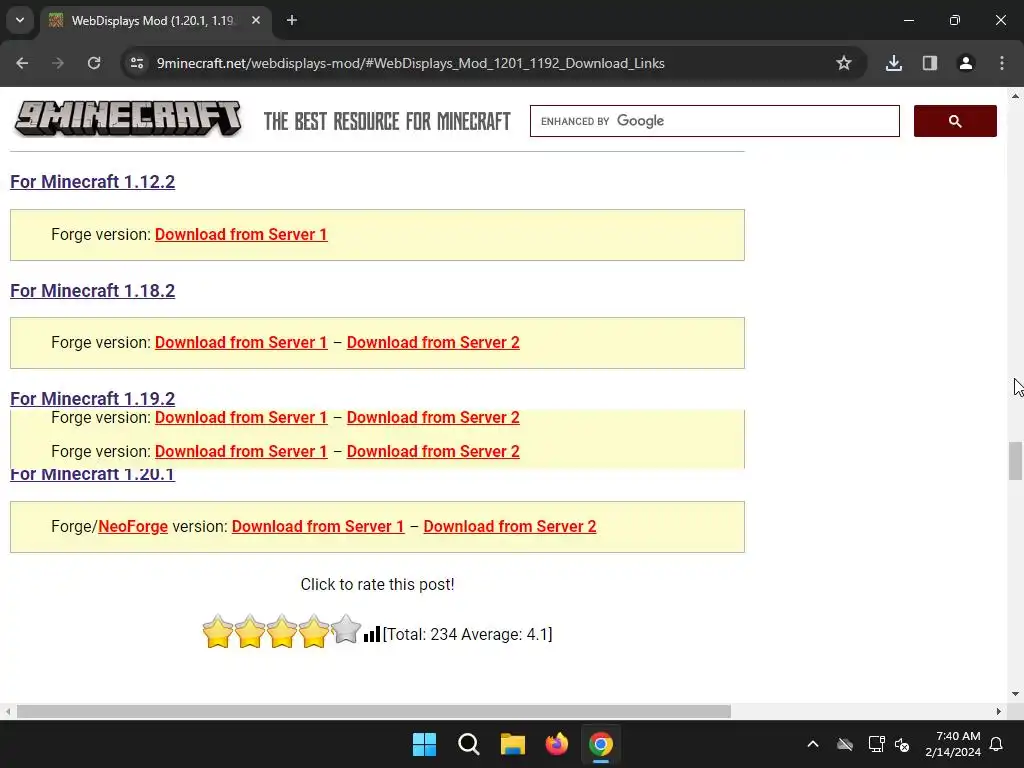Reload the current page
The width and height of the screenshot is (1024, 768).
click(94, 63)
